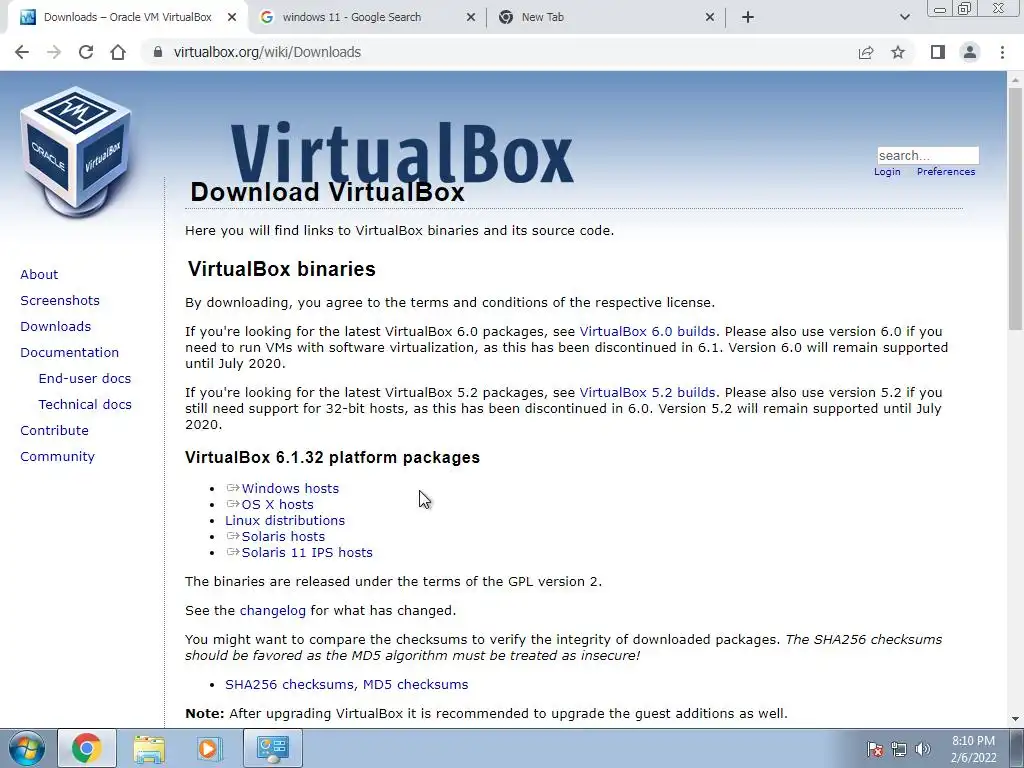
Task: Click the browser forward arrow
Action: 54,52
